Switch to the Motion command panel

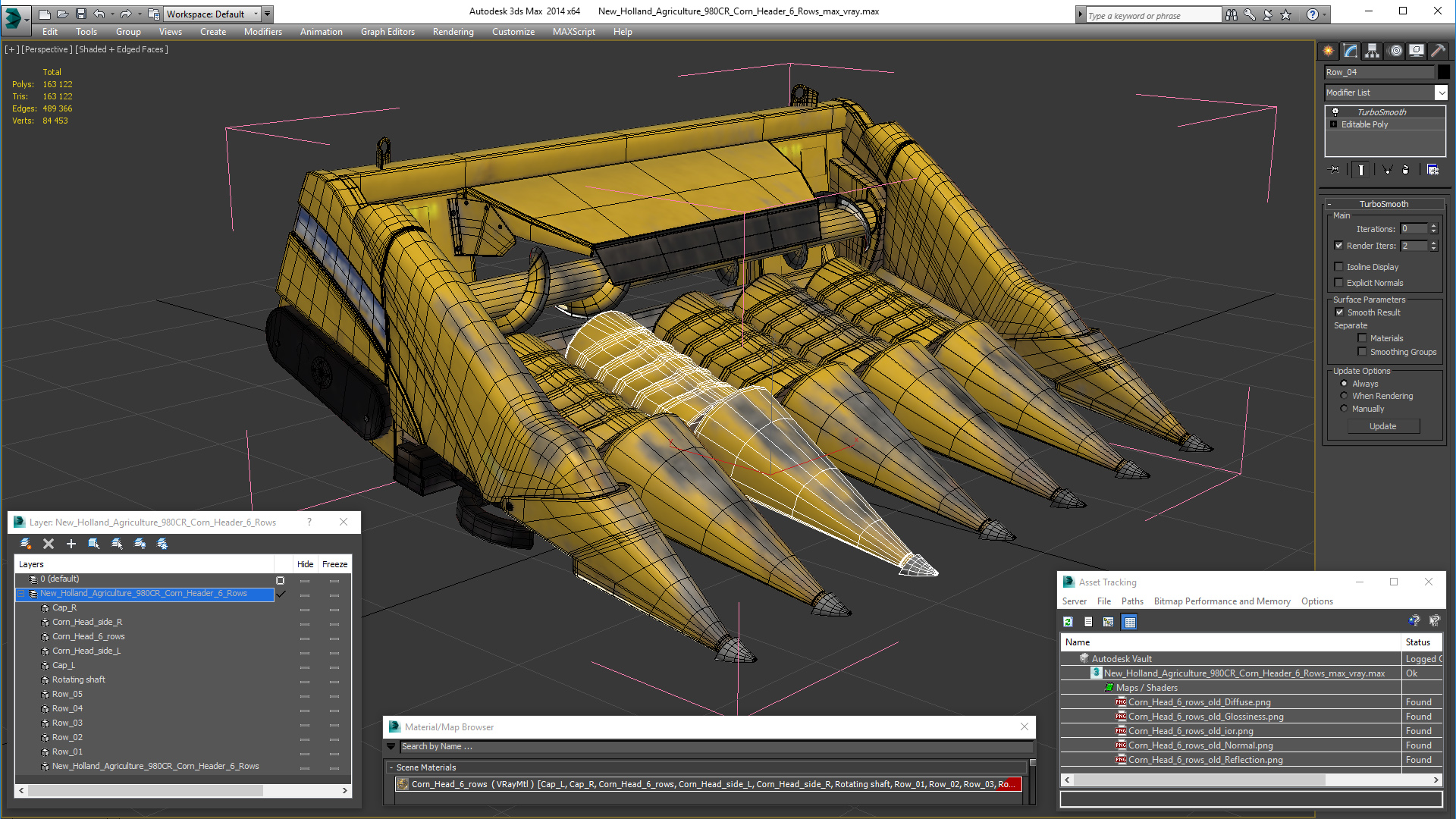click(x=1395, y=51)
